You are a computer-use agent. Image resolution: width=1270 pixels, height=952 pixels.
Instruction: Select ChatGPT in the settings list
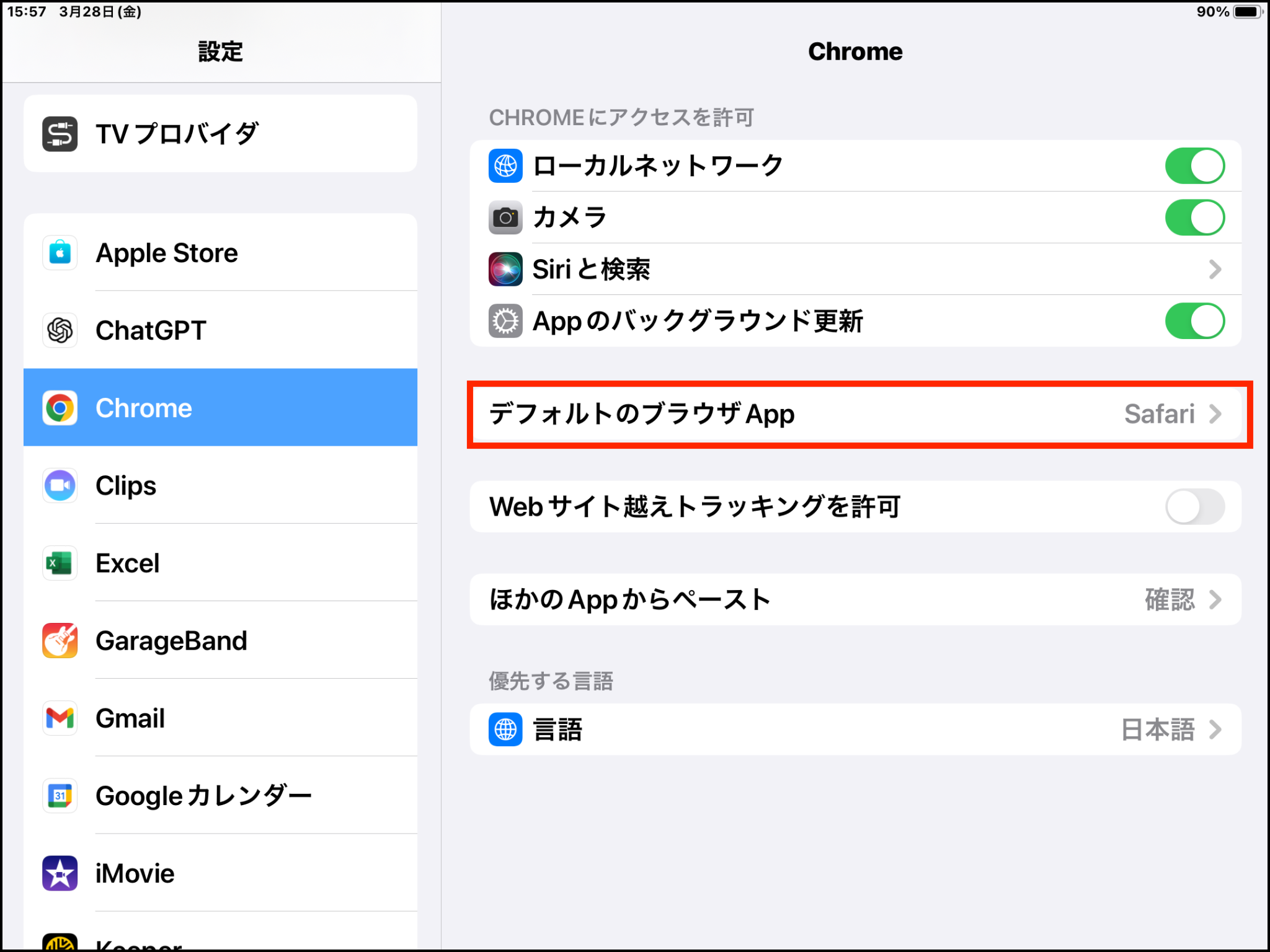tap(220, 330)
